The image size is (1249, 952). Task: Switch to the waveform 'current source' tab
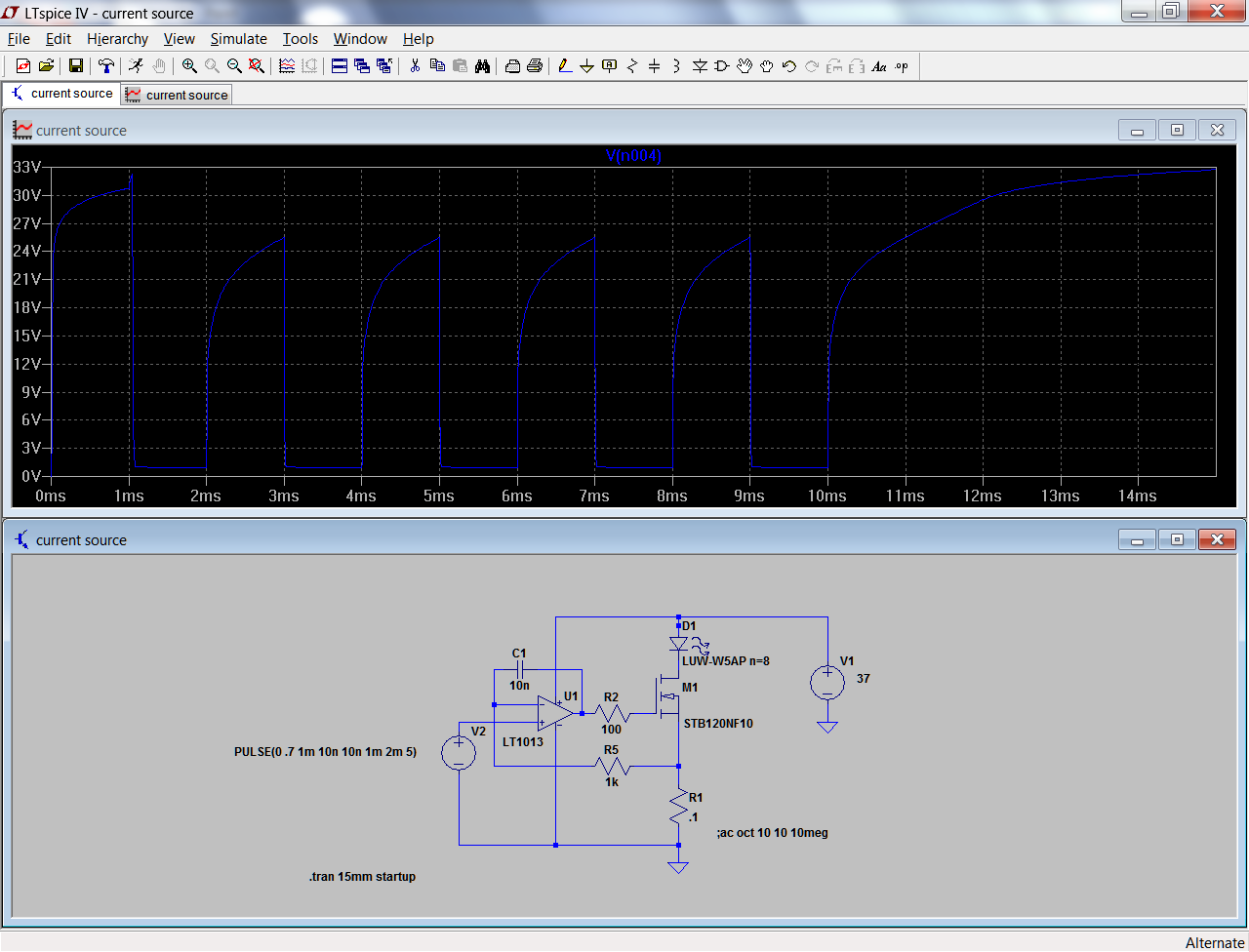(177, 95)
